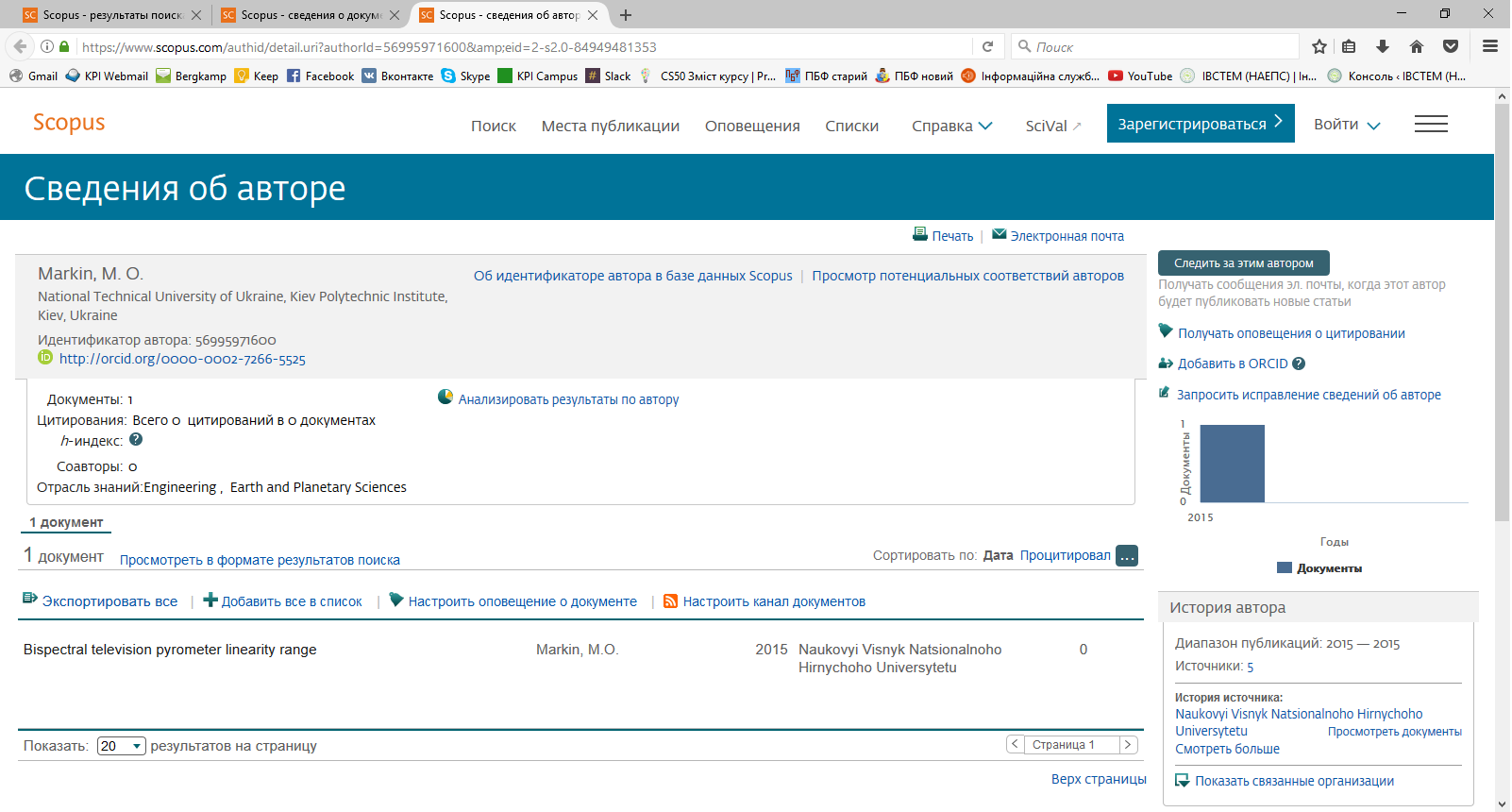Open the Pocket icon in toolbar
Image resolution: width=1512 pixels, height=812 pixels.
tap(1451, 46)
